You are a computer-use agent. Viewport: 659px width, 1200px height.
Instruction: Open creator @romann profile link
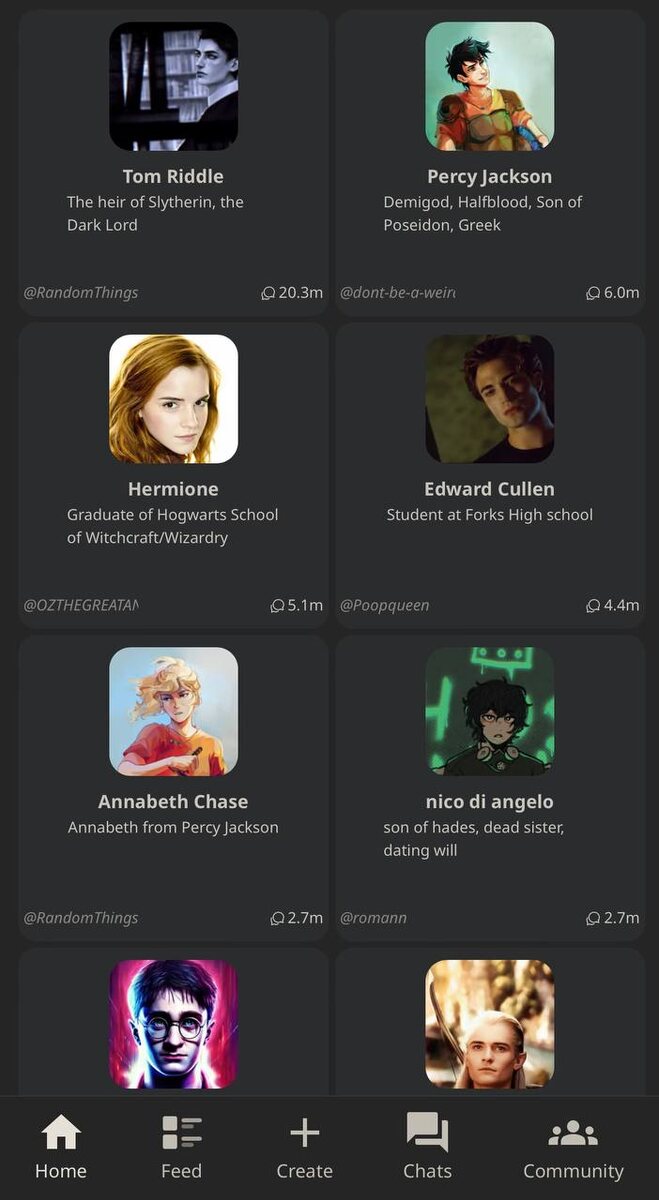(374, 918)
